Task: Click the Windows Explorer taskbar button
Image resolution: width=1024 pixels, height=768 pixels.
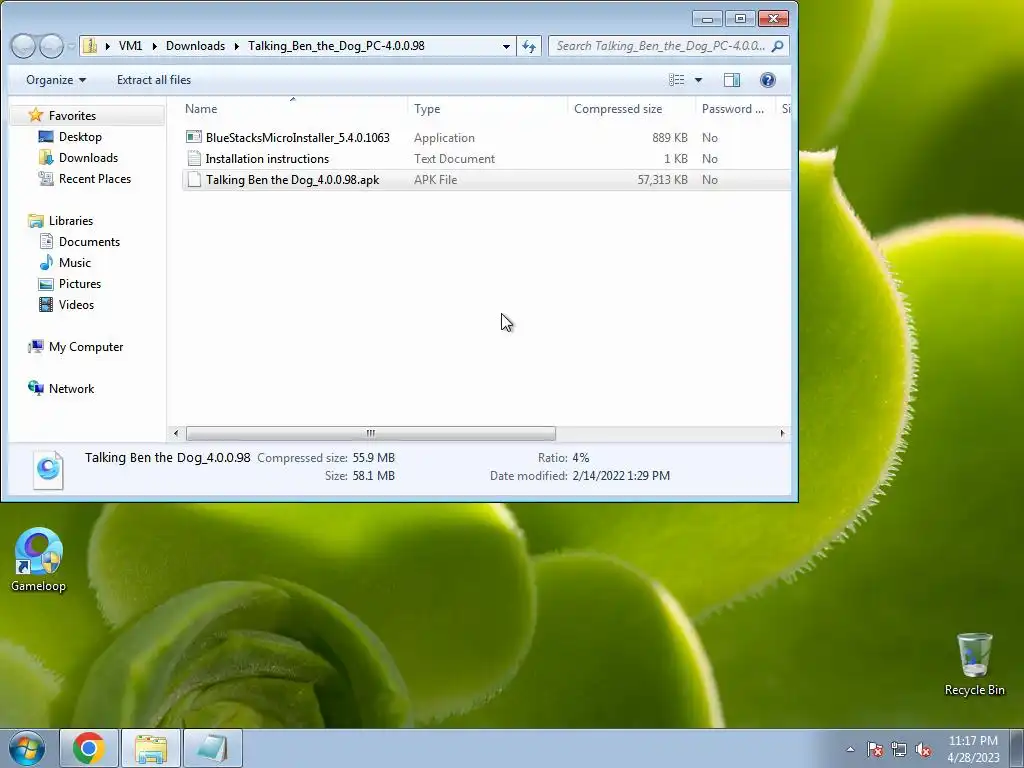Action: (151, 748)
